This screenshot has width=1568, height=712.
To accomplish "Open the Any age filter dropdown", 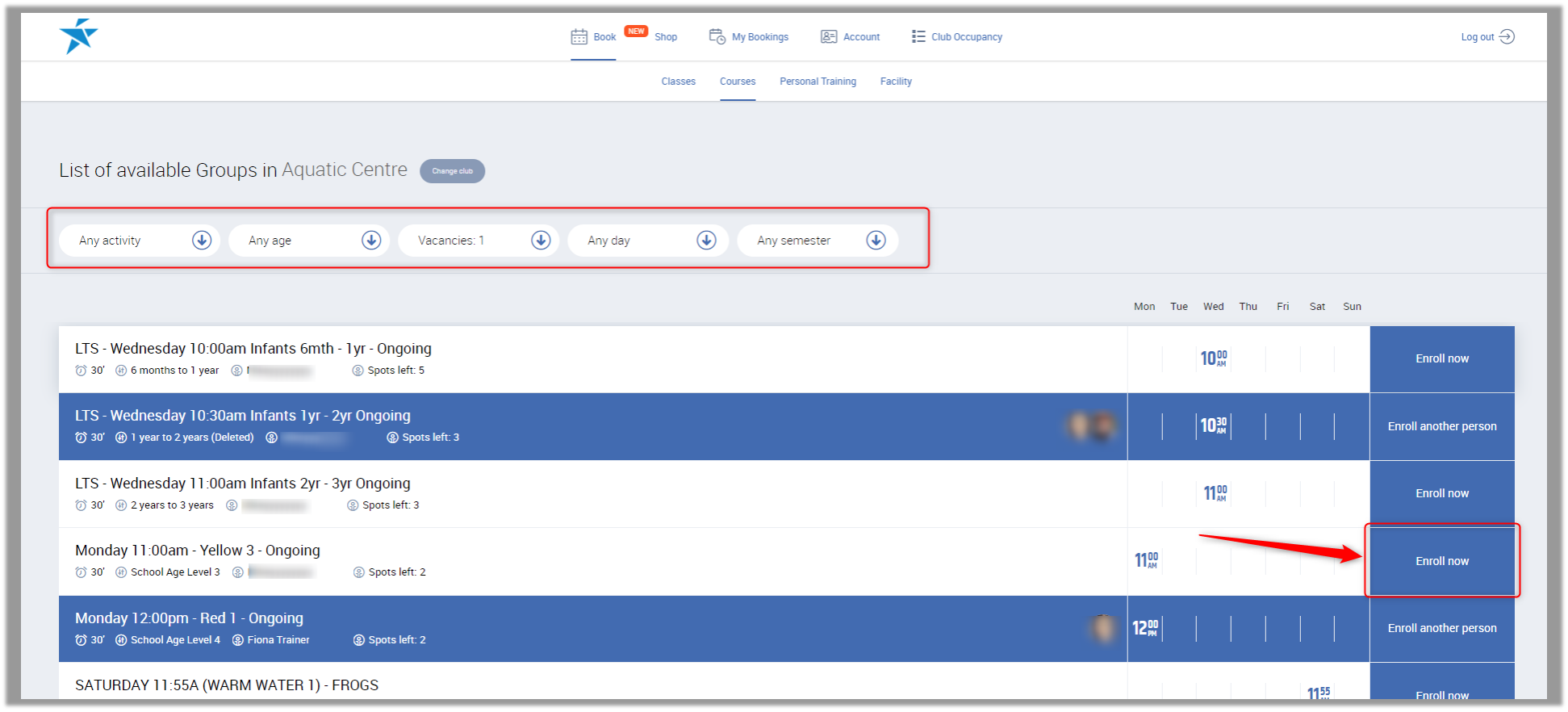I will (x=371, y=241).
